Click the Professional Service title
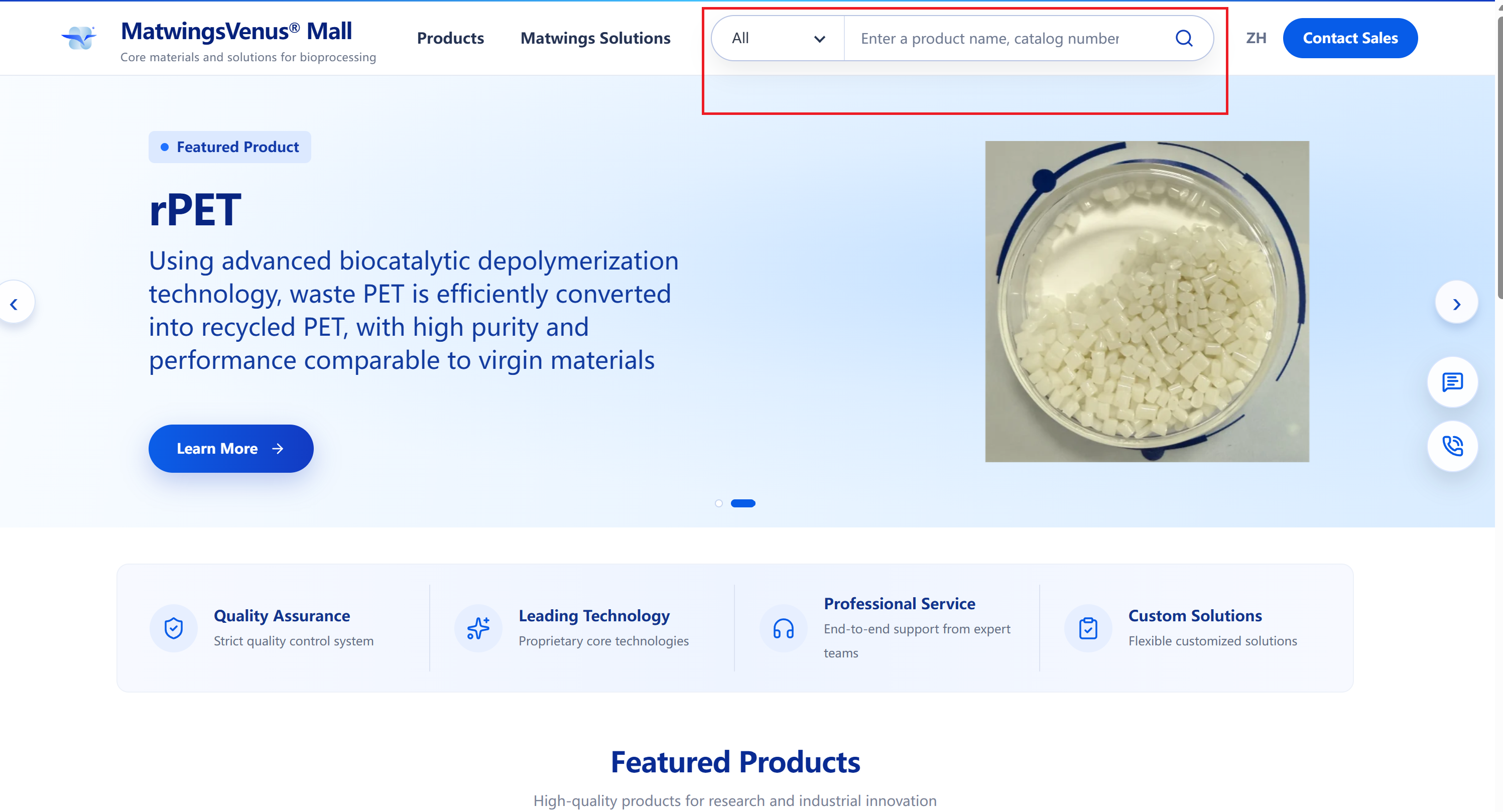Image resolution: width=1503 pixels, height=812 pixels. coord(899,604)
